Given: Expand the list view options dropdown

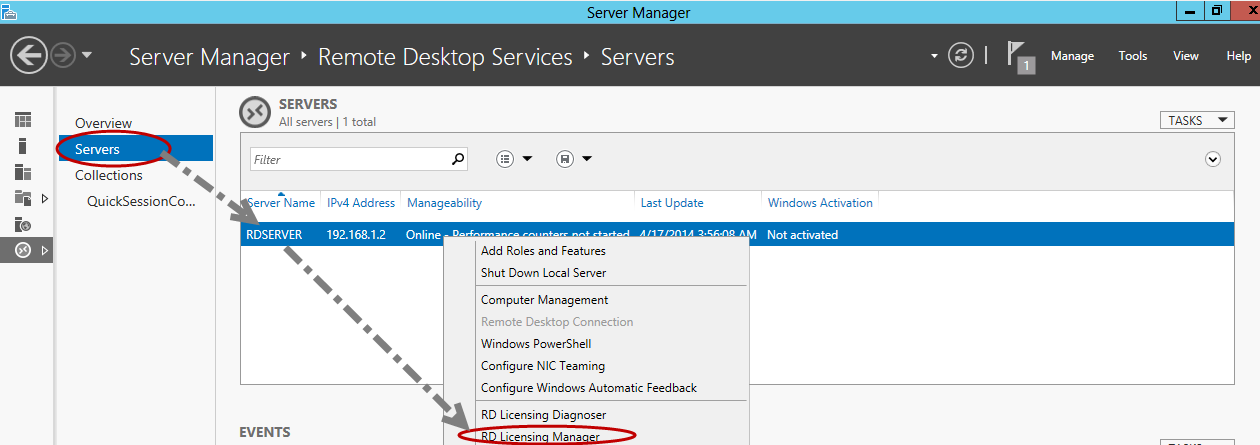Looking at the screenshot, I should click(514, 159).
